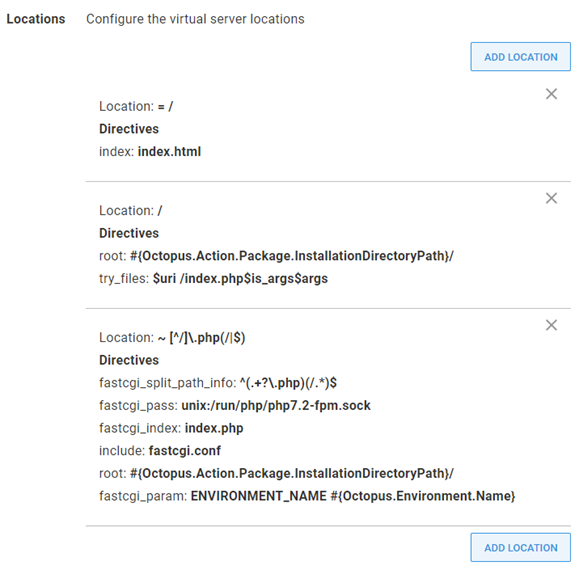
Task: Delete the '/' location using its X icon
Action: [551, 198]
